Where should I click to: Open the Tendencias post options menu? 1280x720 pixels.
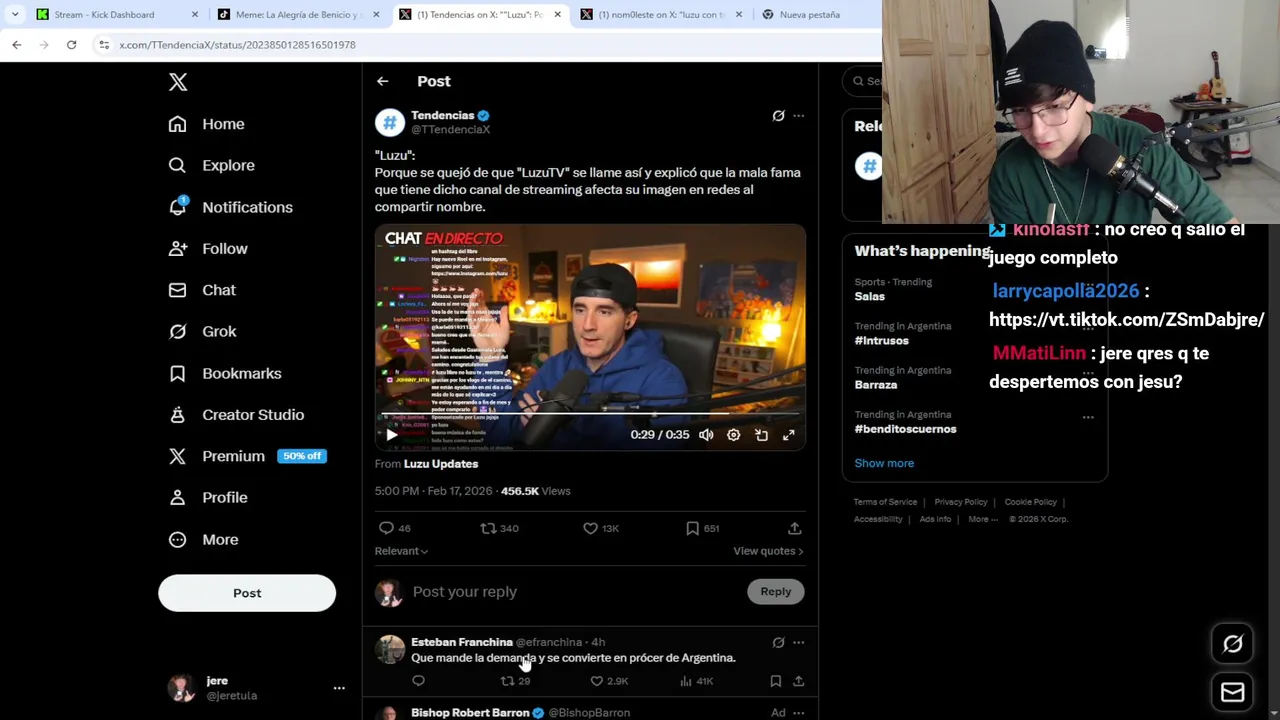coord(798,116)
